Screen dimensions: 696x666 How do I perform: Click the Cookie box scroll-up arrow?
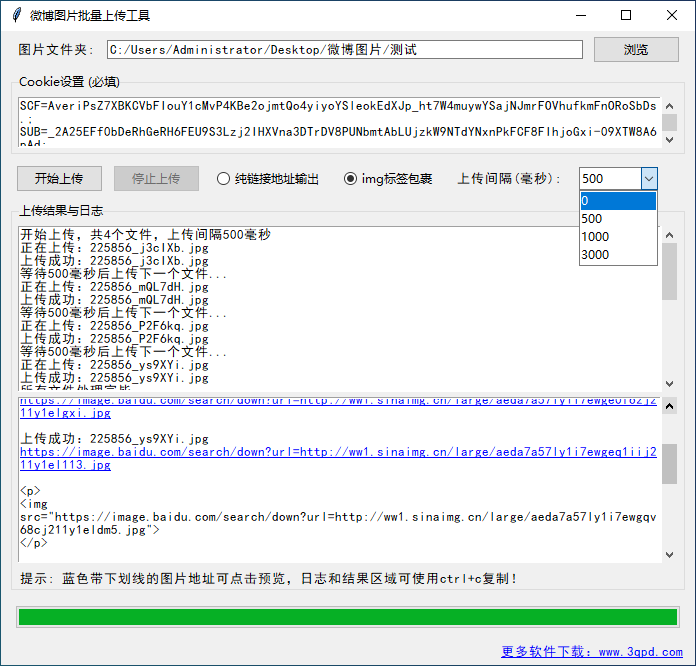click(669, 106)
